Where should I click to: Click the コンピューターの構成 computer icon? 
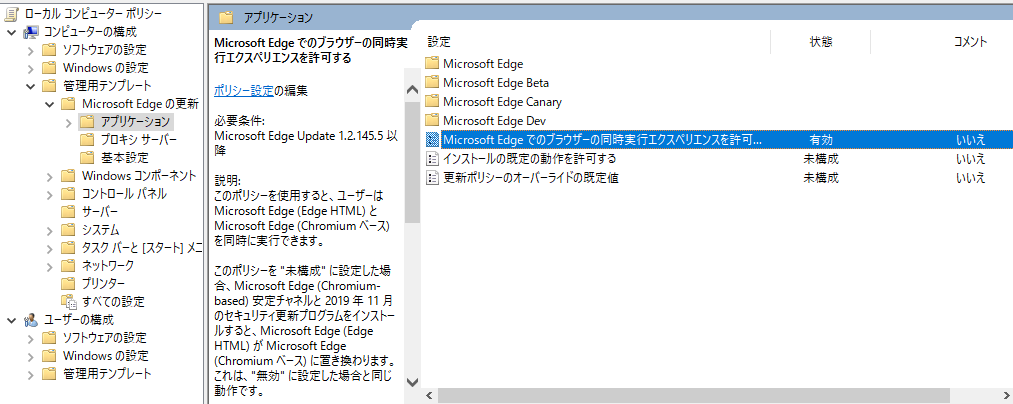[31, 32]
